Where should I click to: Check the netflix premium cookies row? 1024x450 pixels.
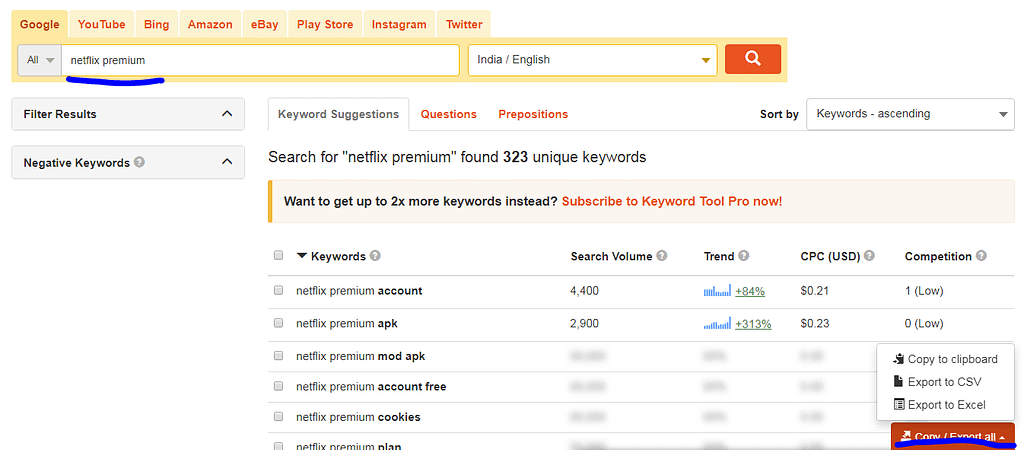click(279, 416)
